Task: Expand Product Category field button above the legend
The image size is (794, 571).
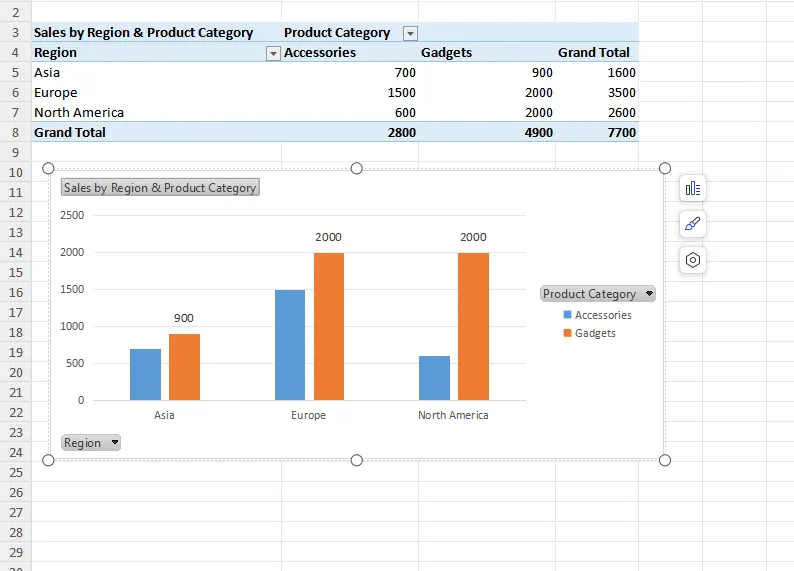Action: point(598,294)
